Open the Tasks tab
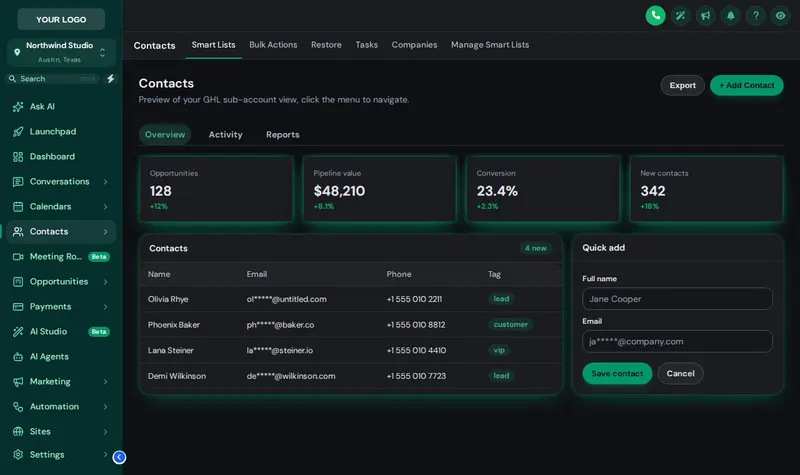 [x=366, y=45]
